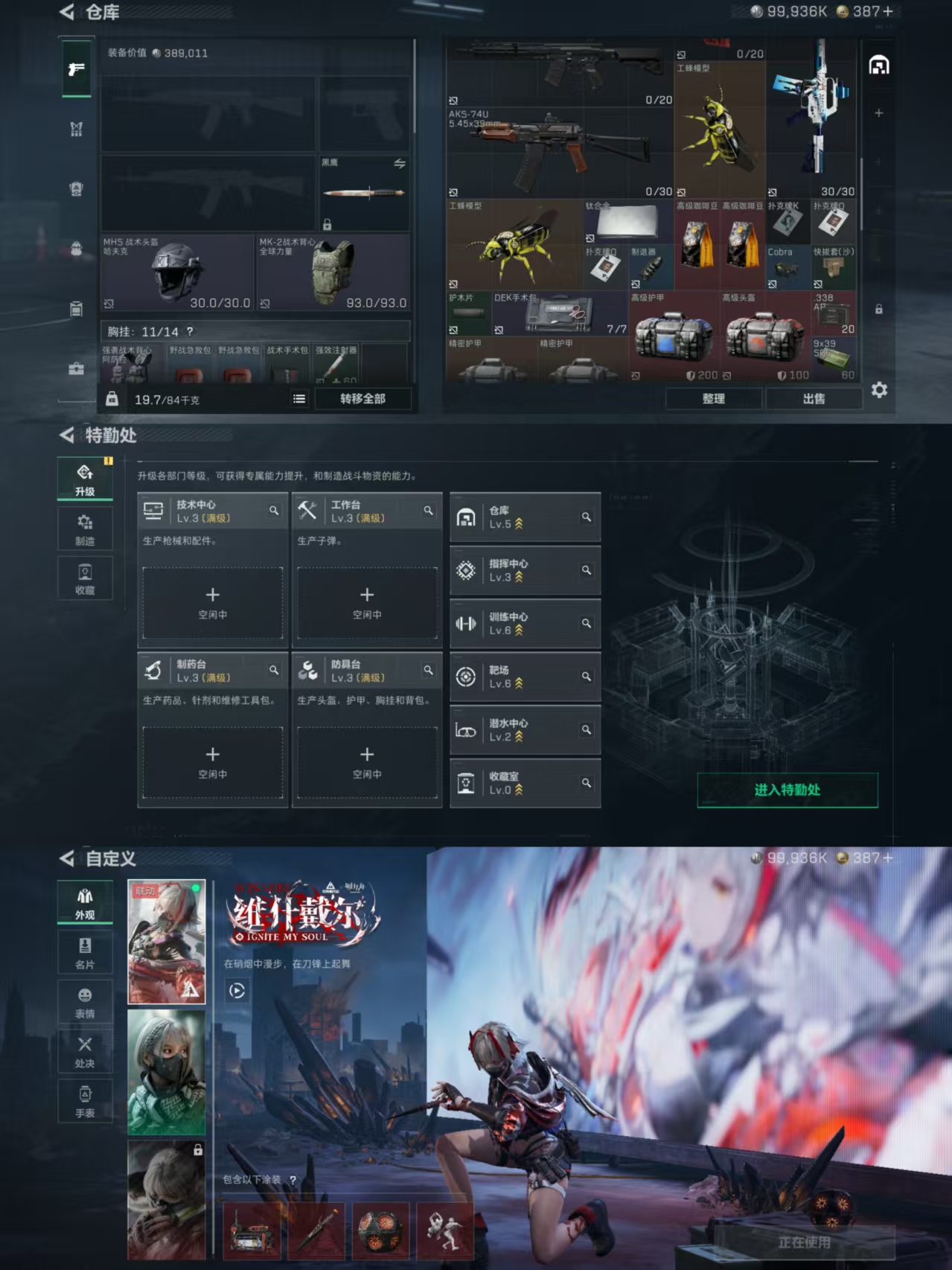Switch to the 制造 tab
Screen dimensions: 952x1270
point(85,529)
